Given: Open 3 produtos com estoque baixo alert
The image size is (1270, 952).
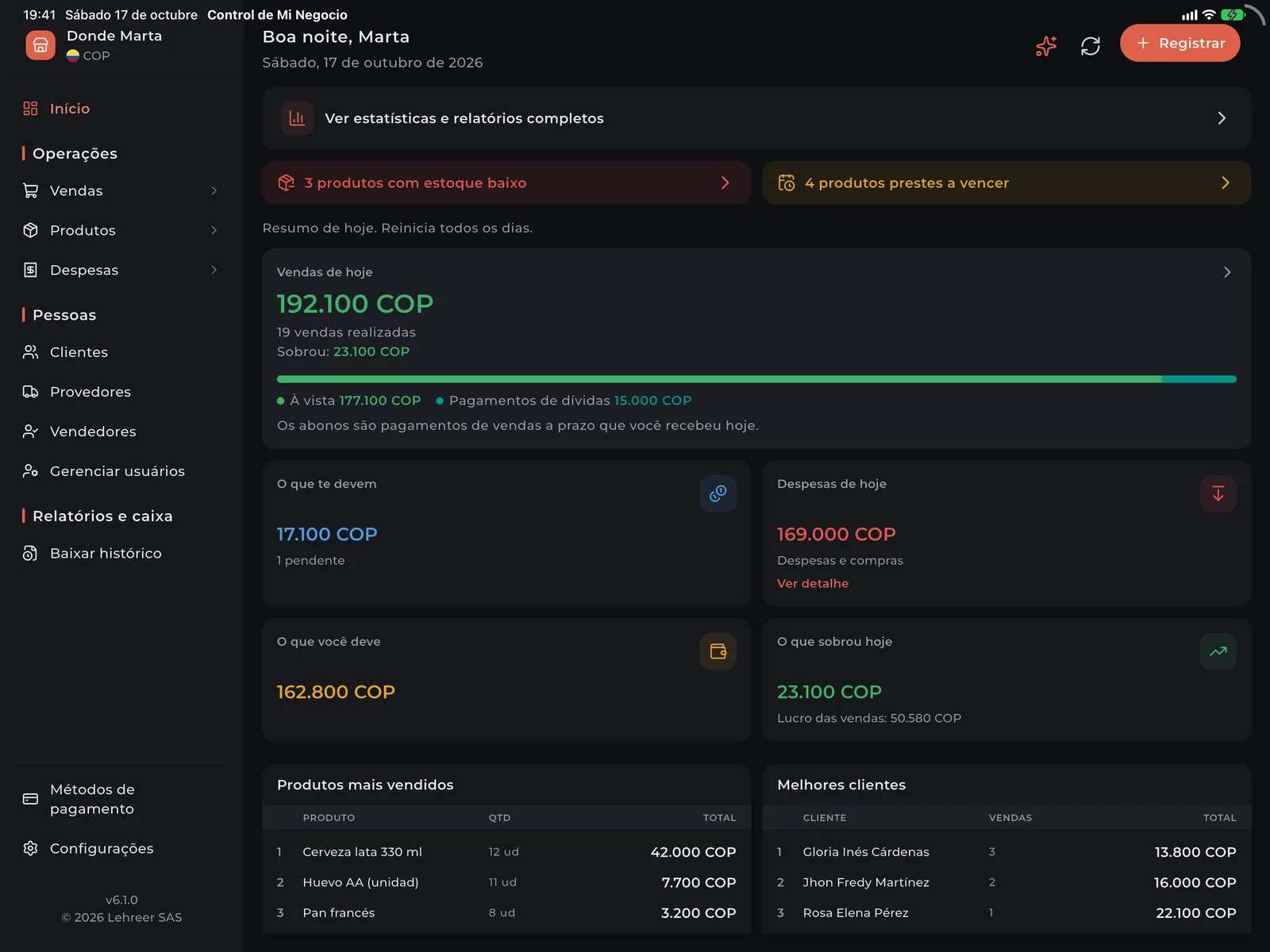Looking at the screenshot, I should [506, 183].
